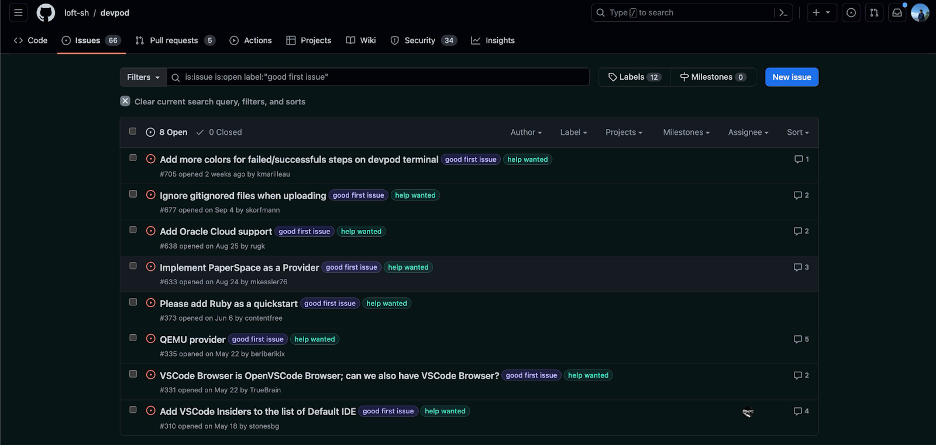The width and height of the screenshot is (936, 446).
Task: Click assignee avatar on VSCode Insiders issue
Action: pos(747,411)
